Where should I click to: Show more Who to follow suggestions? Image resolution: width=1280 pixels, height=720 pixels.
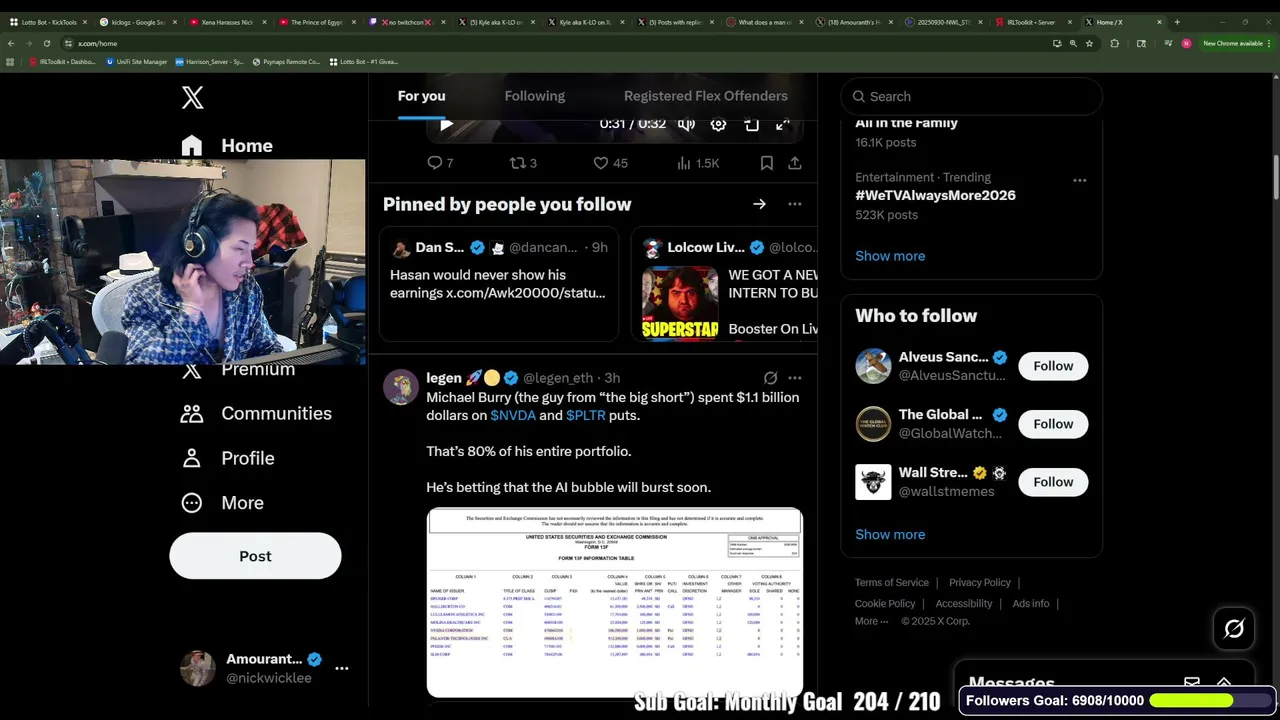[890, 534]
